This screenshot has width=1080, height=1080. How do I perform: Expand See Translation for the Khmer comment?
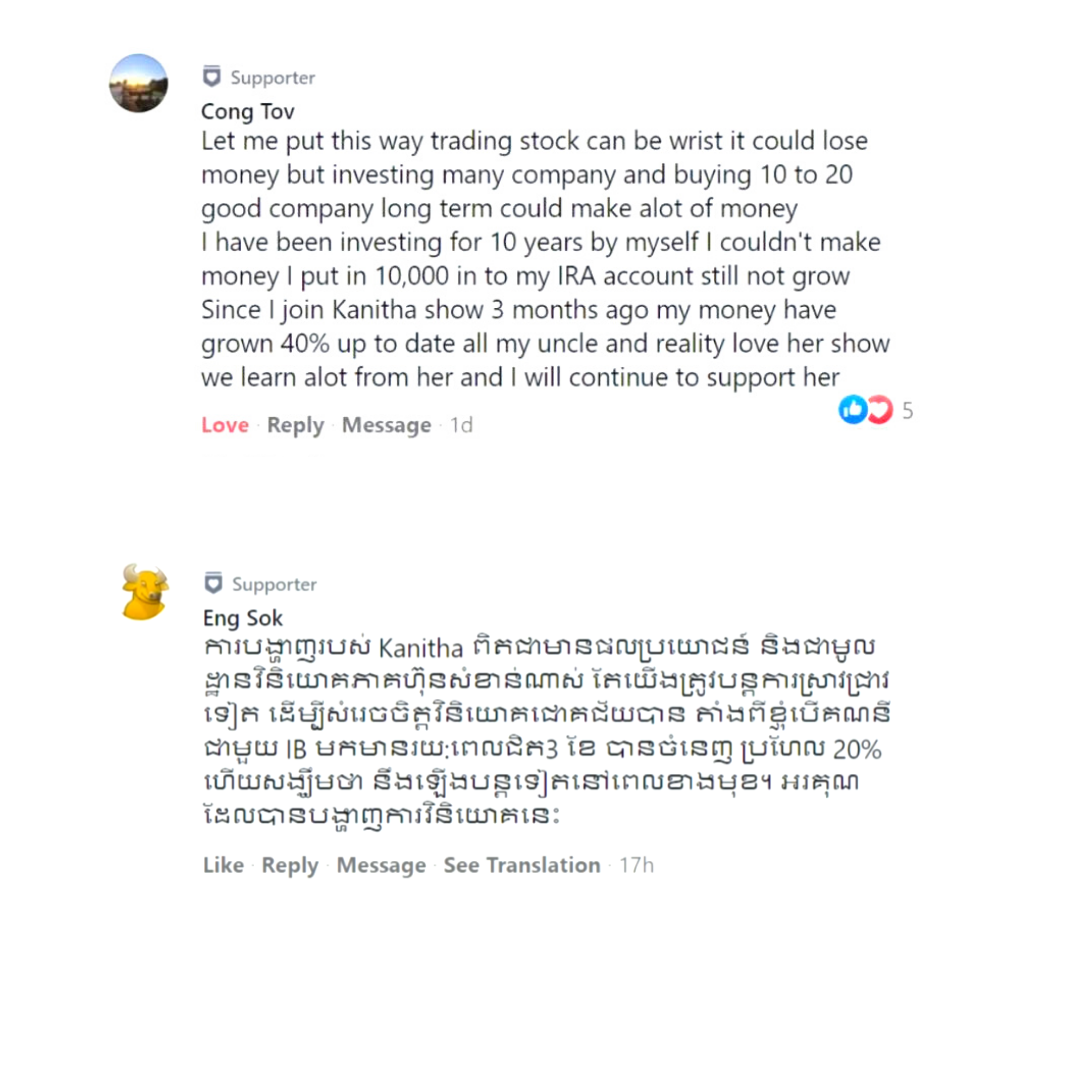click(x=522, y=865)
